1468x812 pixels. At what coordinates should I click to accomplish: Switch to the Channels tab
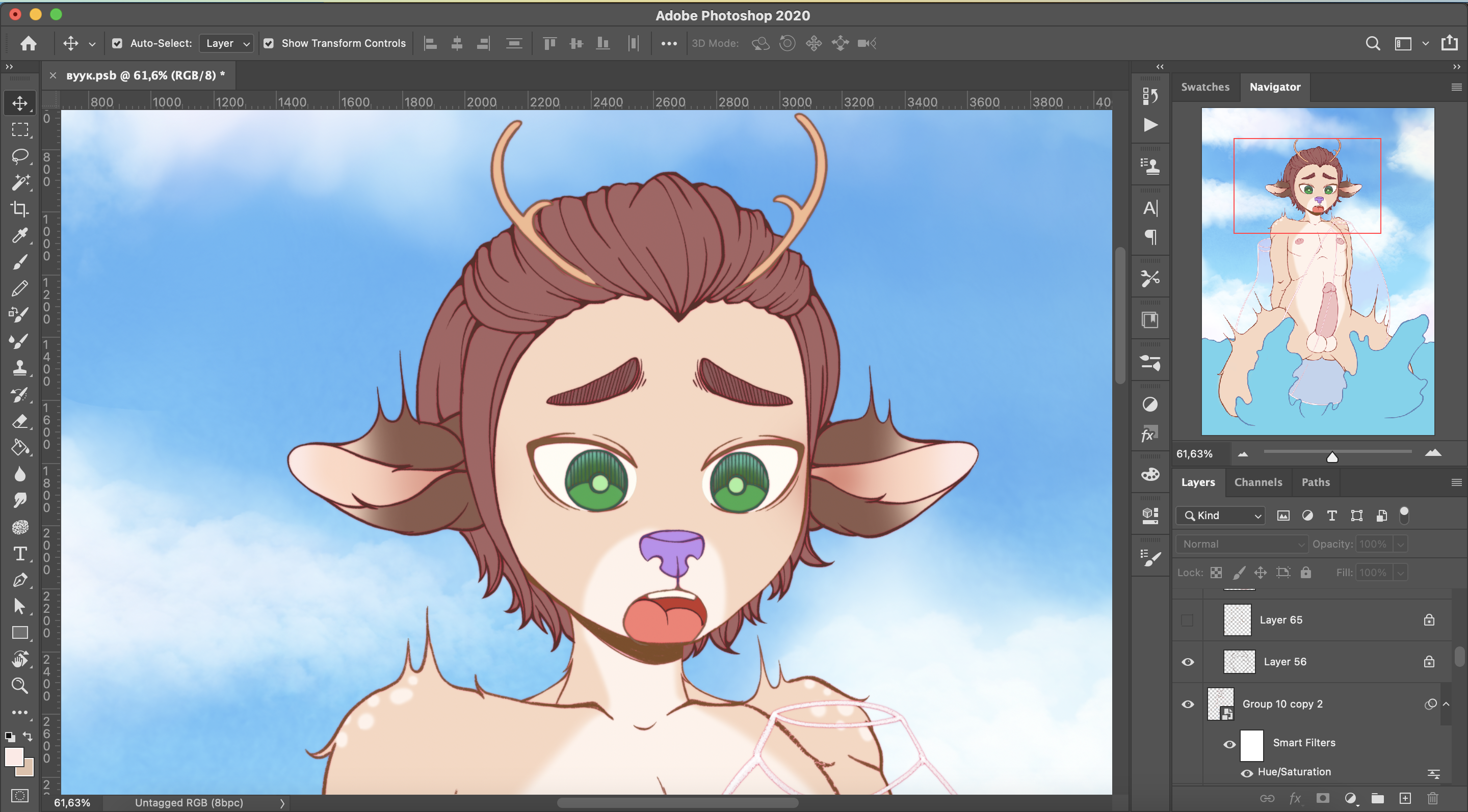pyautogui.click(x=1257, y=482)
